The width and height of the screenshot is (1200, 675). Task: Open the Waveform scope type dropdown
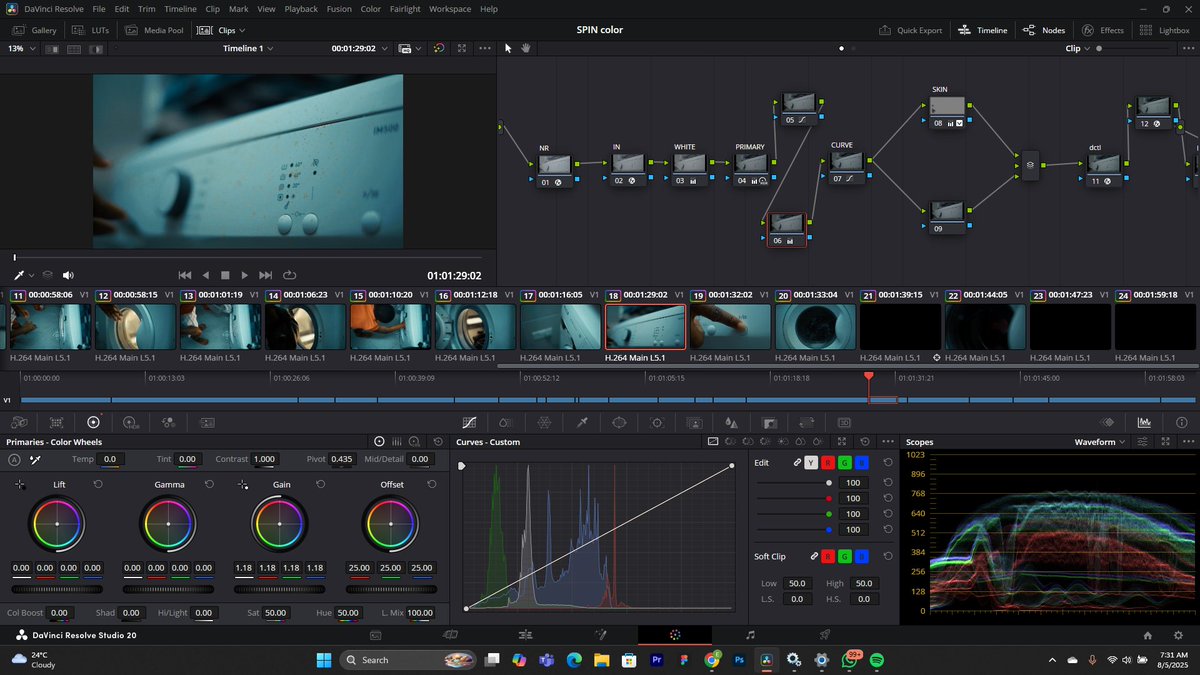(x=1100, y=441)
